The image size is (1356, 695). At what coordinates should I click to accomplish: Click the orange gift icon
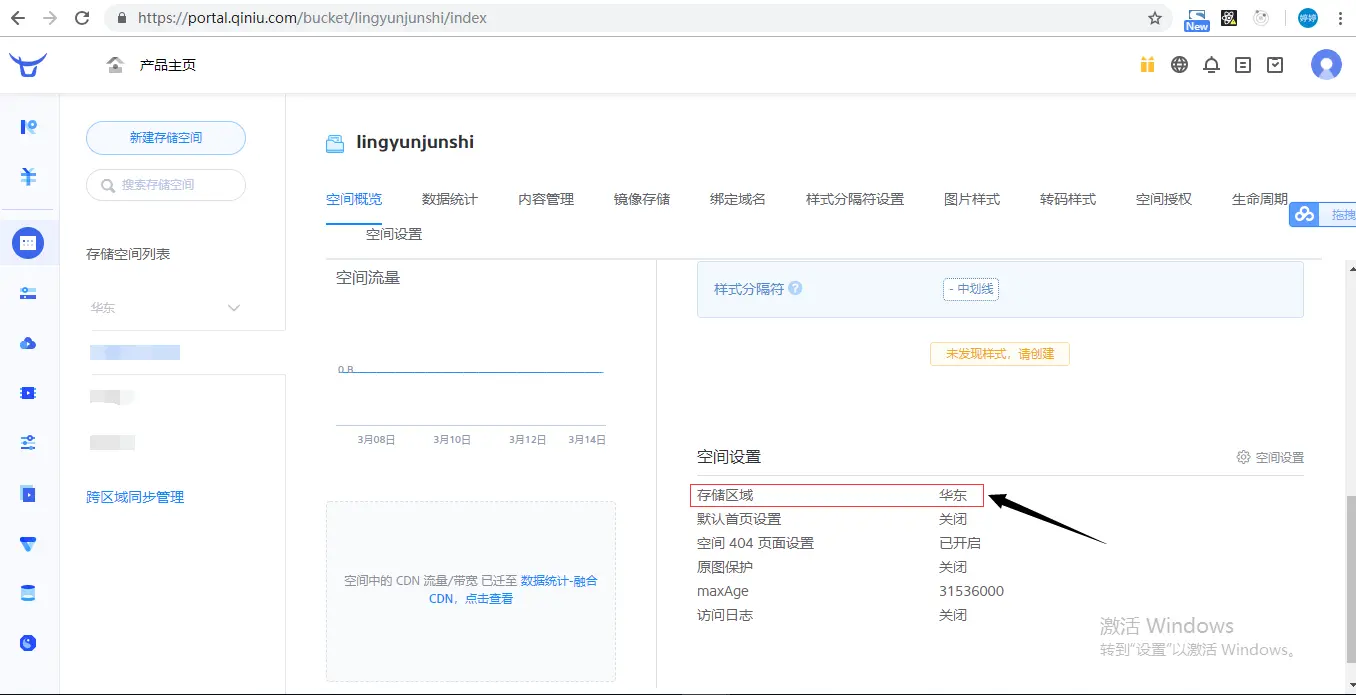click(x=1147, y=65)
